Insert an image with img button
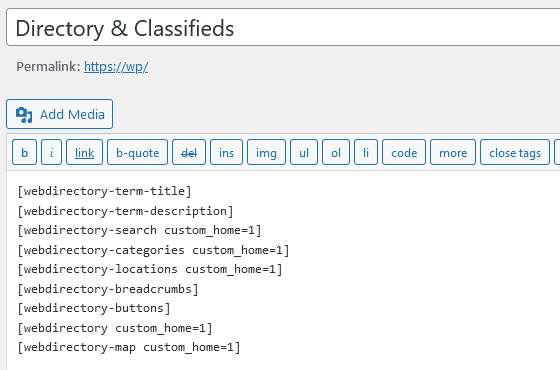 [266, 152]
